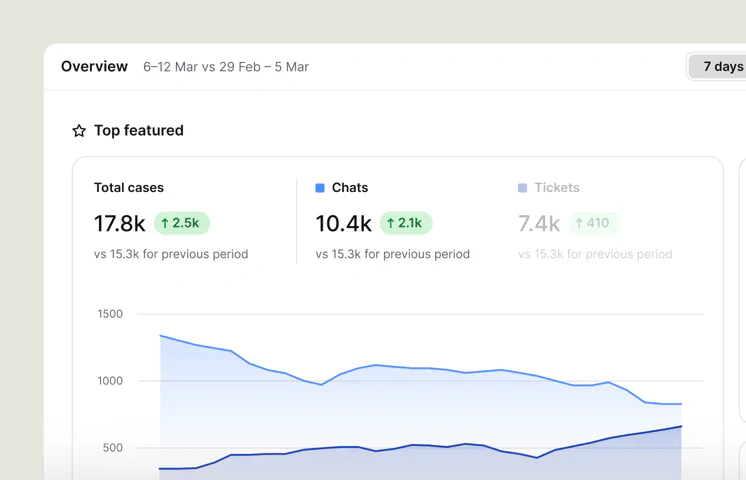Click the Overview heading

click(94, 67)
